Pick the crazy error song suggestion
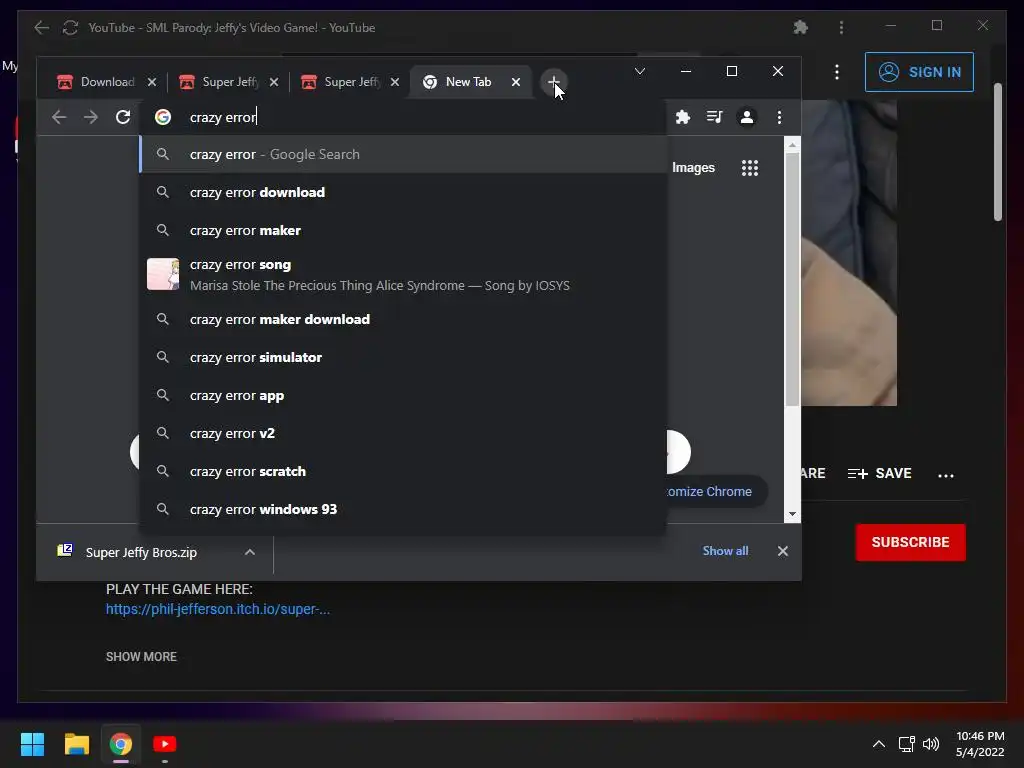 [403, 274]
